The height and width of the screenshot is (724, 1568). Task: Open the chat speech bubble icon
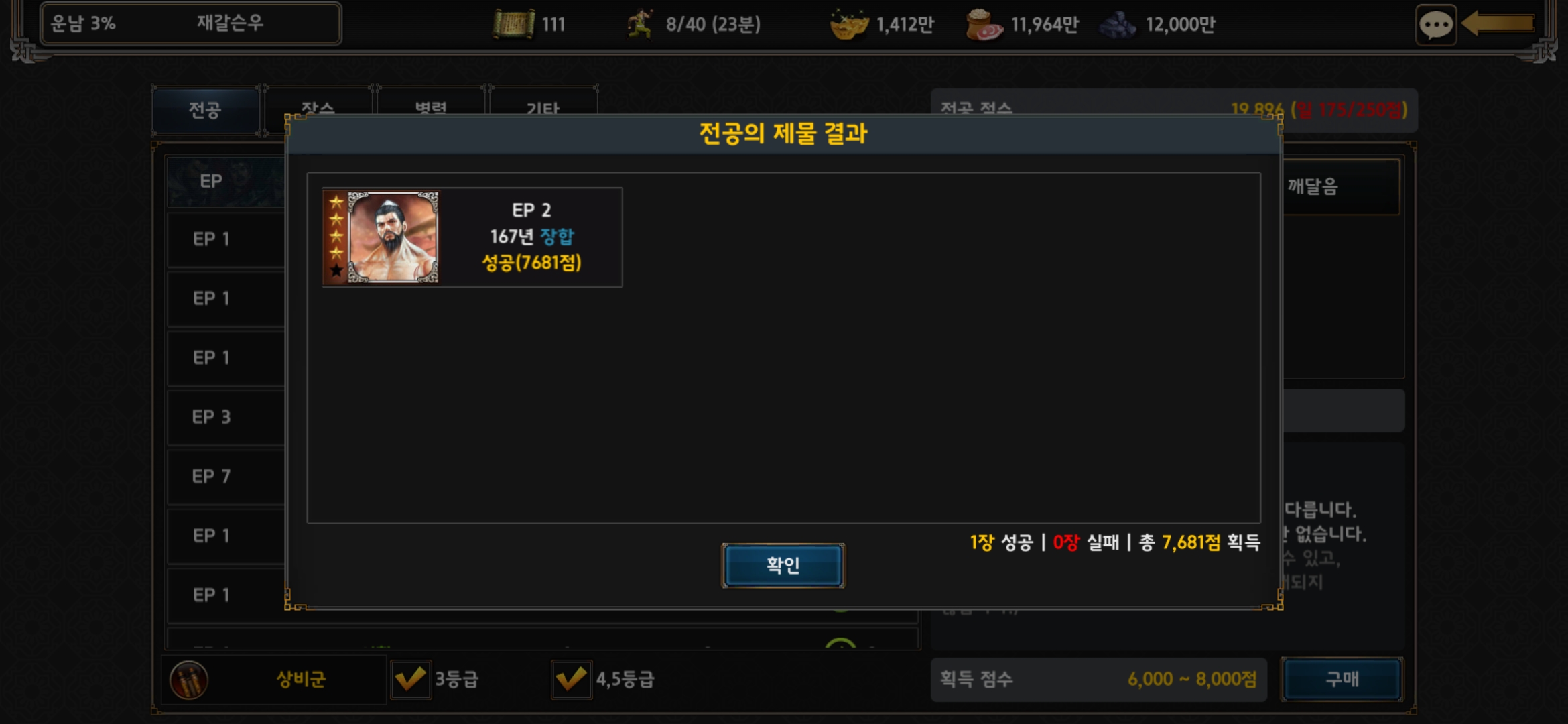click(x=1435, y=25)
